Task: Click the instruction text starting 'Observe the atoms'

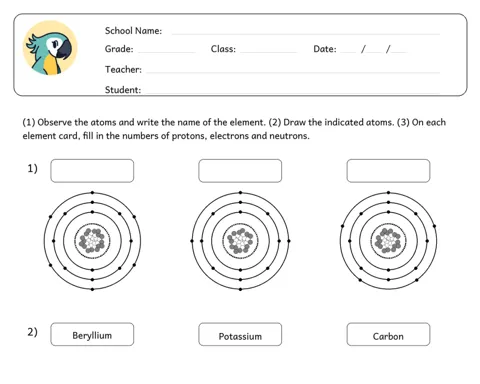Action: [x=234, y=129]
